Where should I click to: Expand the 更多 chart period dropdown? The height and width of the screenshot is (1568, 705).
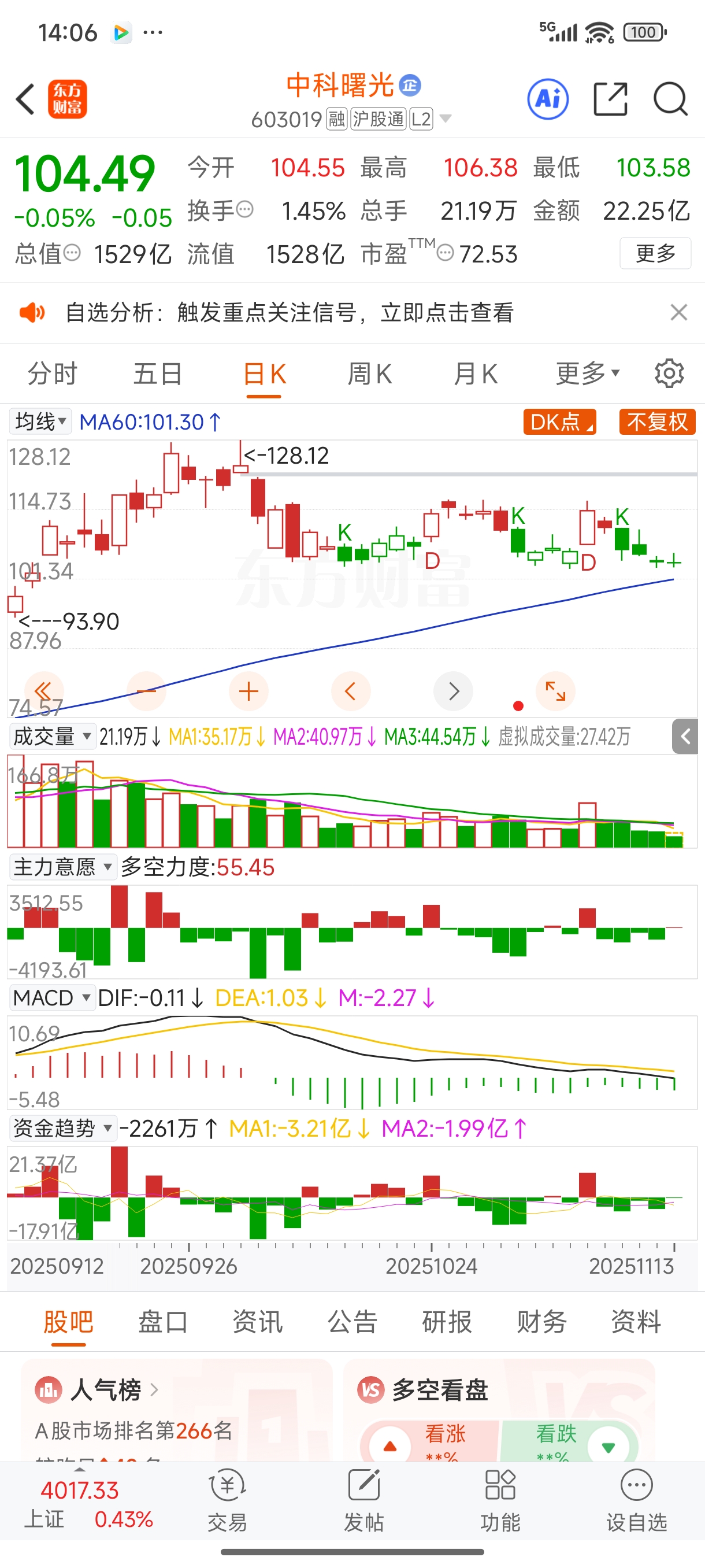(588, 373)
